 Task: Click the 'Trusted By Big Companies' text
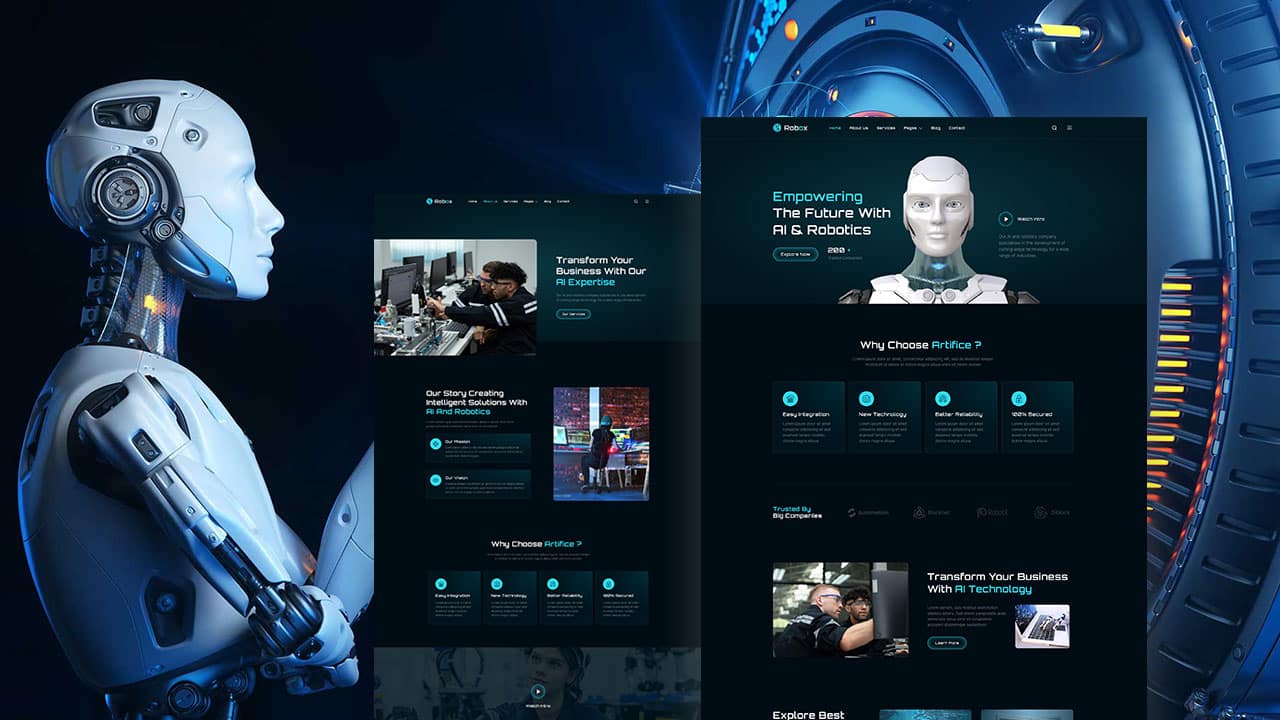[797, 512]
